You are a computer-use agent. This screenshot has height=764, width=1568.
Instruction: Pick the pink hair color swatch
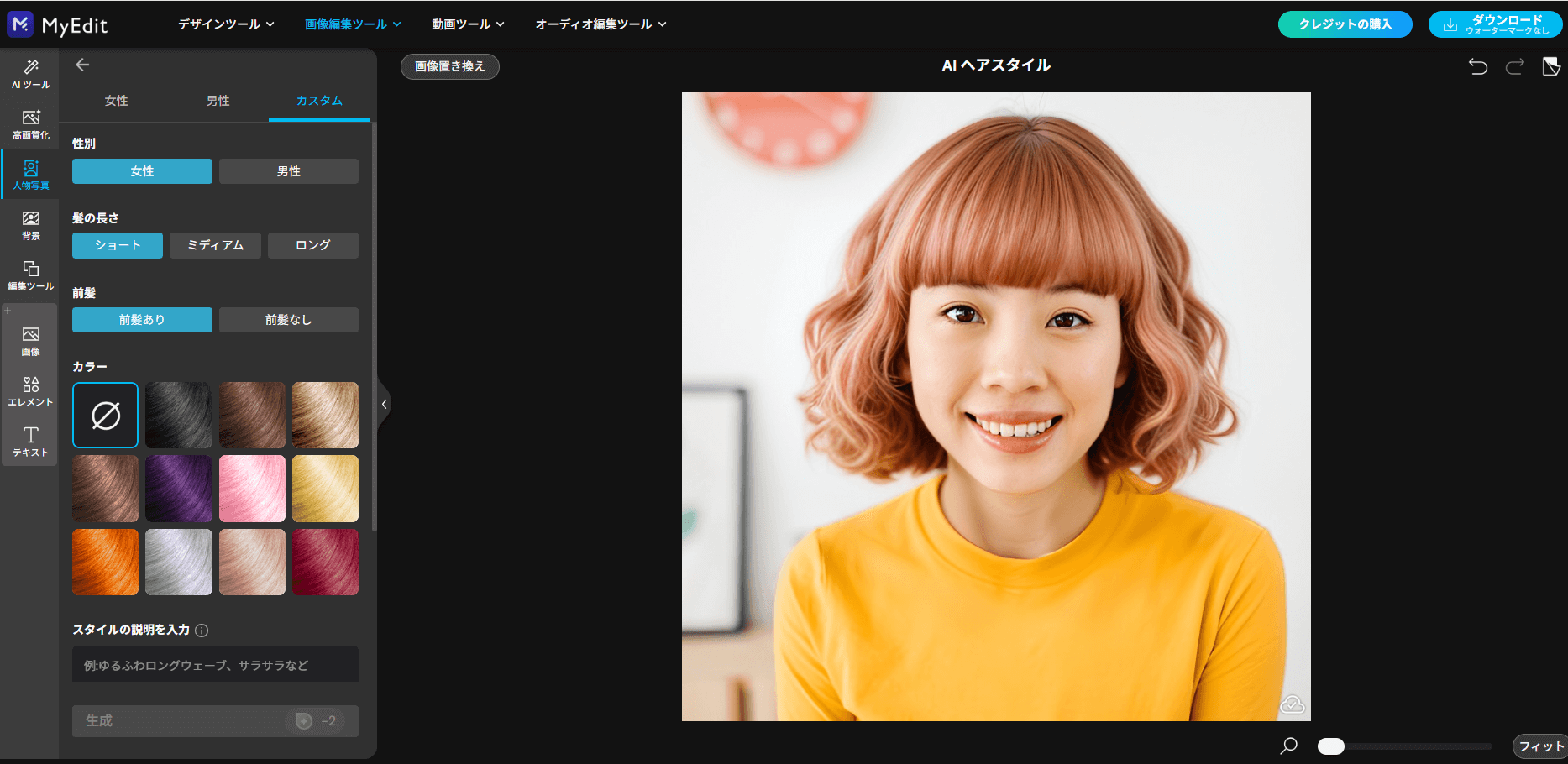point(252,489)
